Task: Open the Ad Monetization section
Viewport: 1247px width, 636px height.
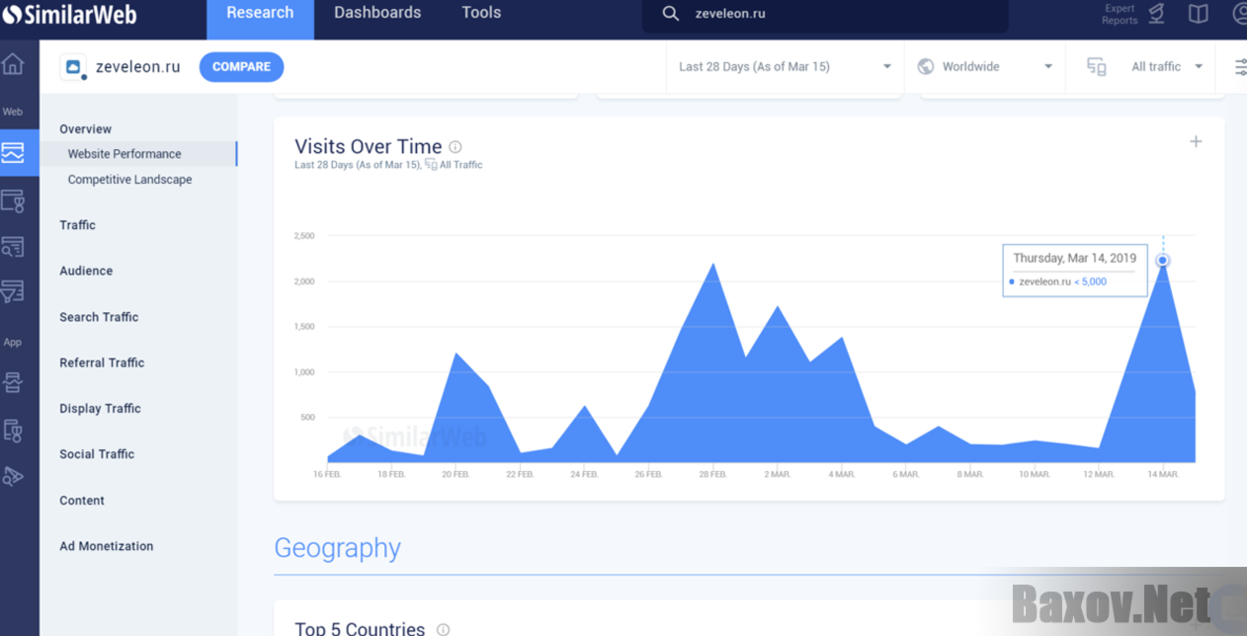Action: pos(106,547)
